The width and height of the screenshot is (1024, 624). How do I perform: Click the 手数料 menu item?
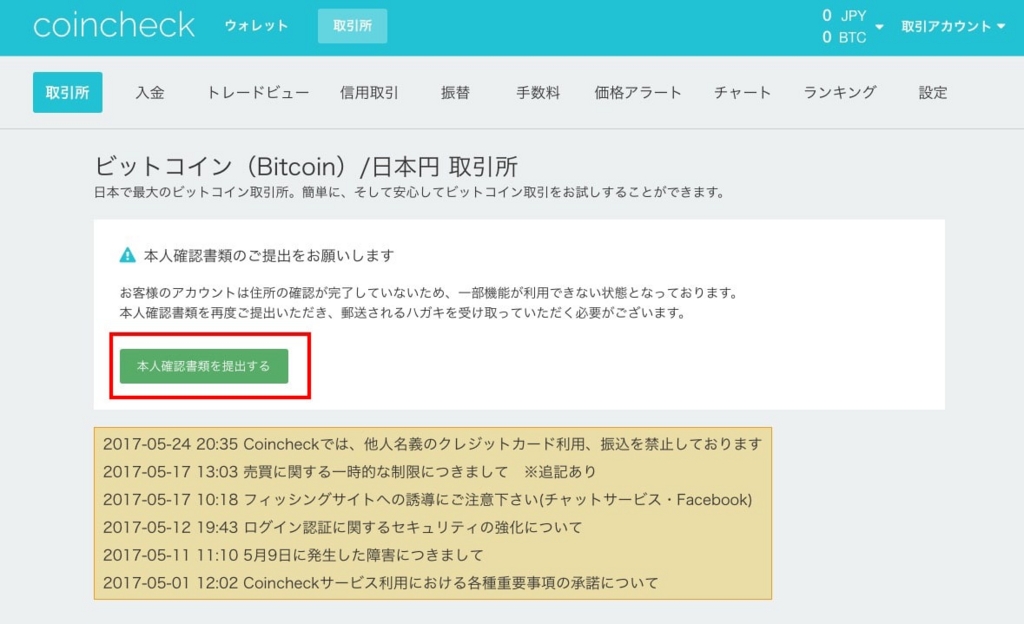[x=538, y=92]
